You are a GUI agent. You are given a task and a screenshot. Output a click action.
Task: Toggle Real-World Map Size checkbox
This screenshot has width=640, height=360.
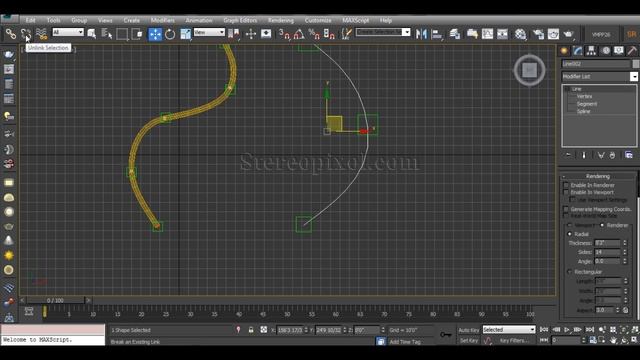566,216
